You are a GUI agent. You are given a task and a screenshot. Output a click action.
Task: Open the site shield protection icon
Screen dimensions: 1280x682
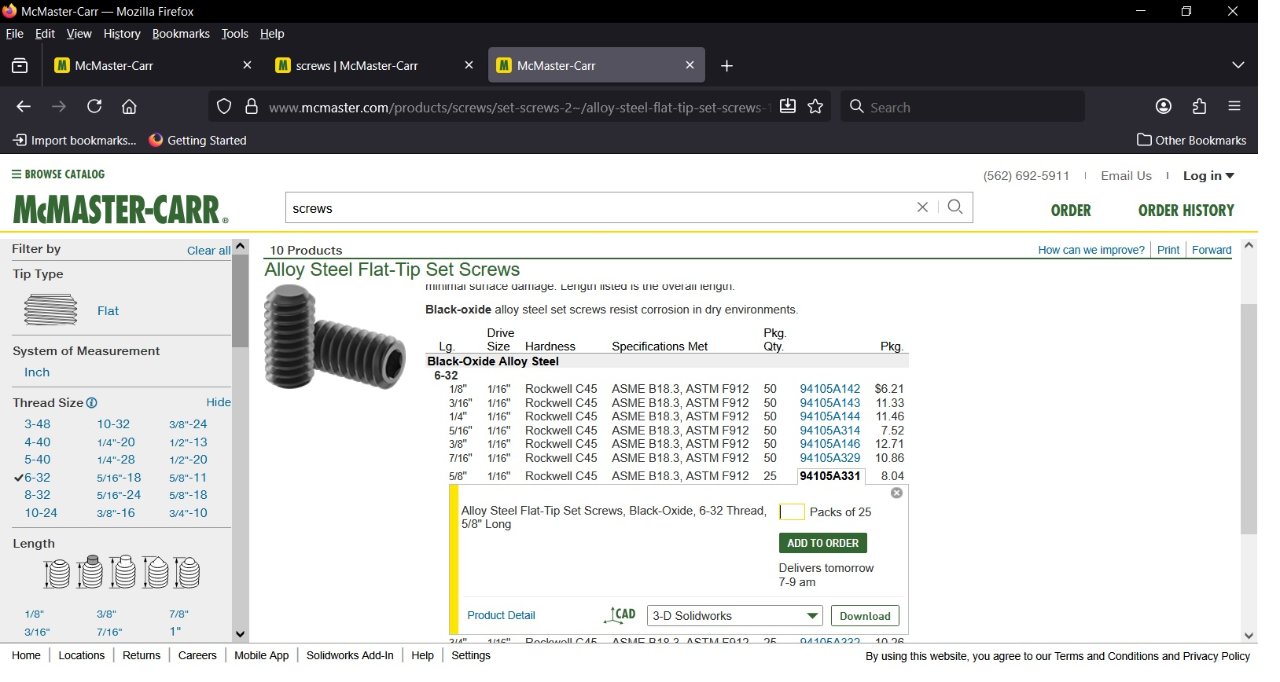pos(224,107)
